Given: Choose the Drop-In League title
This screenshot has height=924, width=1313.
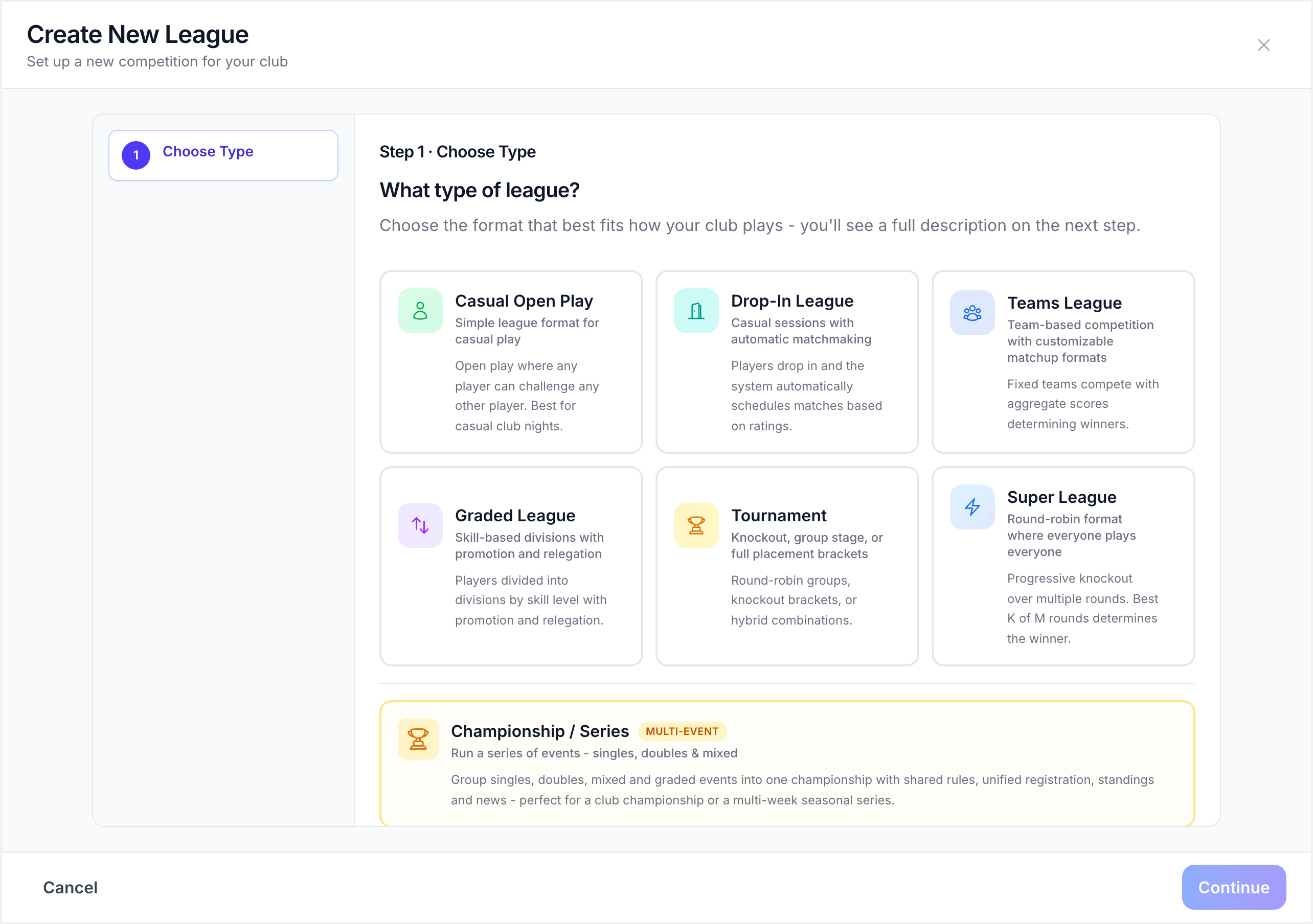Looking at the screenshot, I should click(x=792, y=301).
